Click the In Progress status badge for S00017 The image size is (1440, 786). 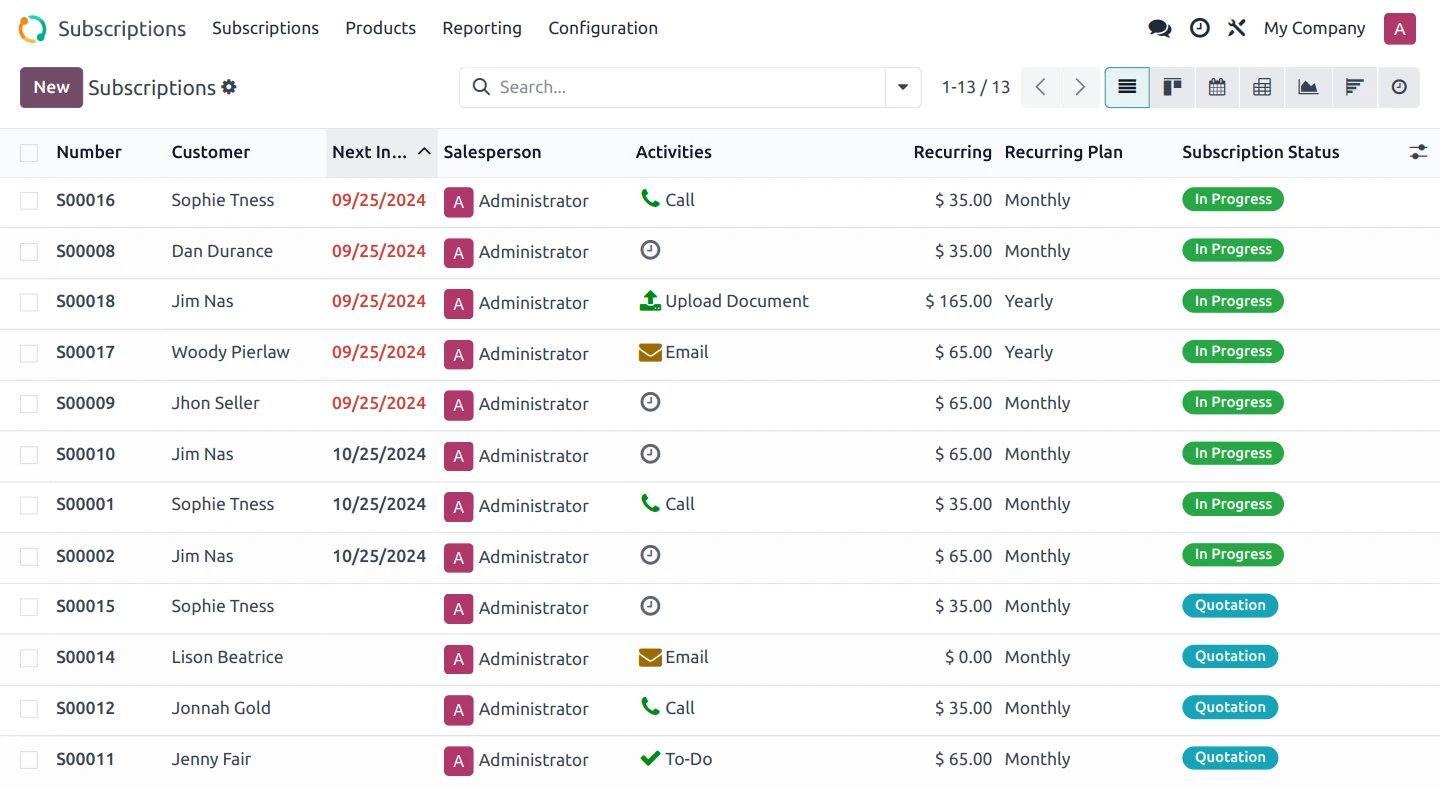pos(1232,351)
